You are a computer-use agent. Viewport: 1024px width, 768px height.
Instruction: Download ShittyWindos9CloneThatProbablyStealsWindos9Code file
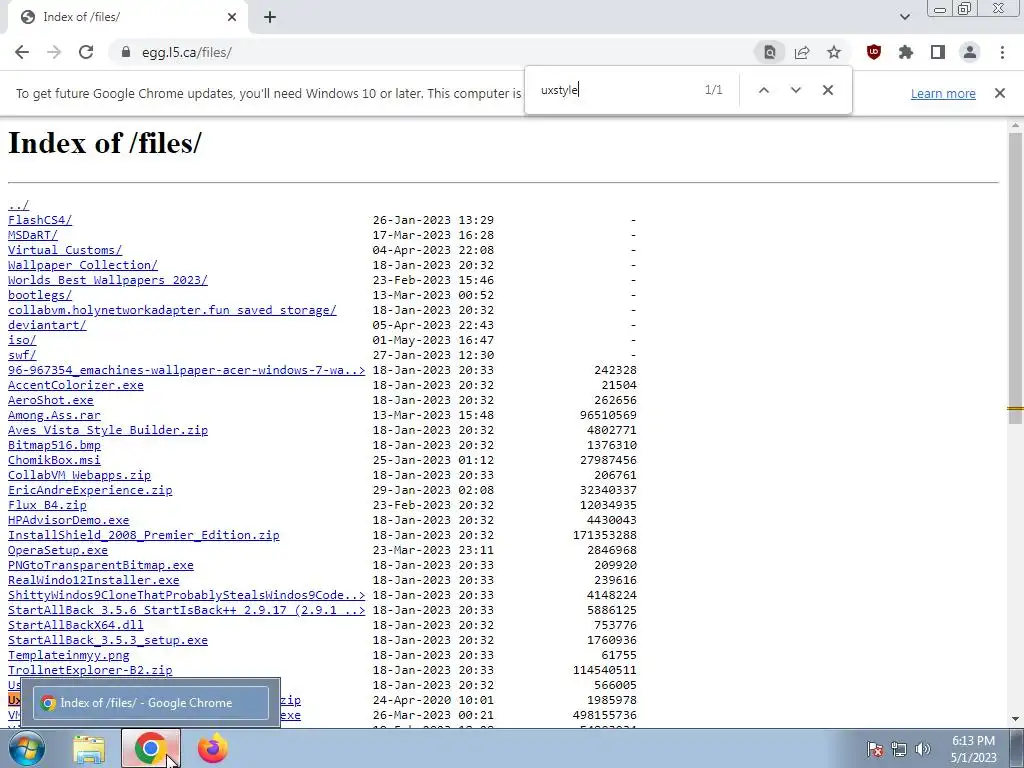pyautogui.click(x=187, y=596)
